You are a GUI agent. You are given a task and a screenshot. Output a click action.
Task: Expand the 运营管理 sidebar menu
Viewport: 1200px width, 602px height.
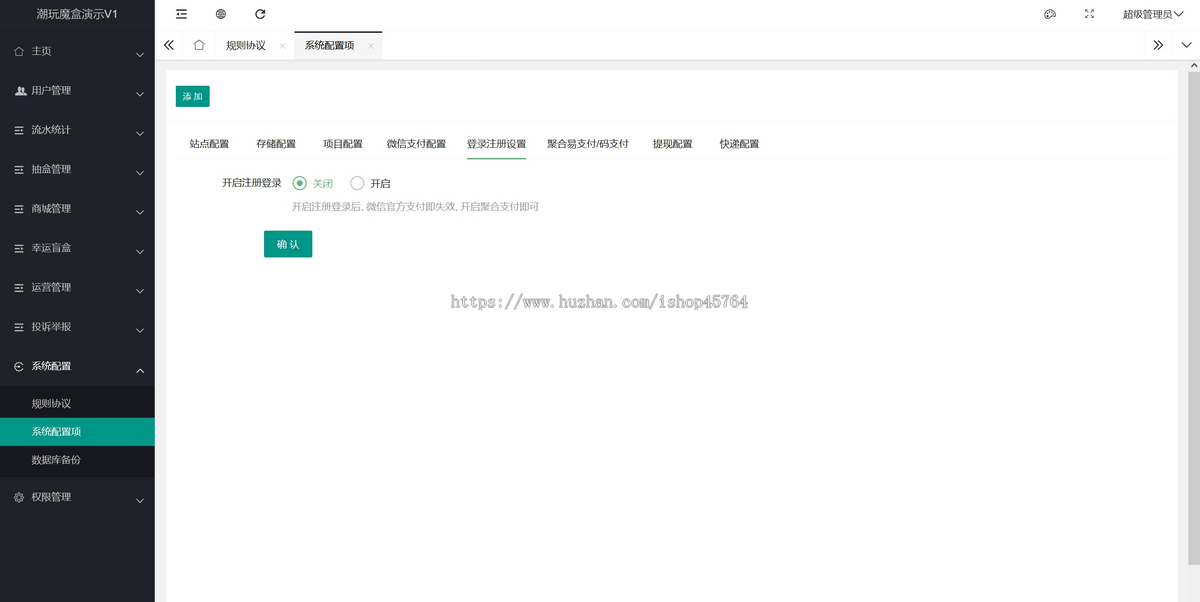pos(77,287)
